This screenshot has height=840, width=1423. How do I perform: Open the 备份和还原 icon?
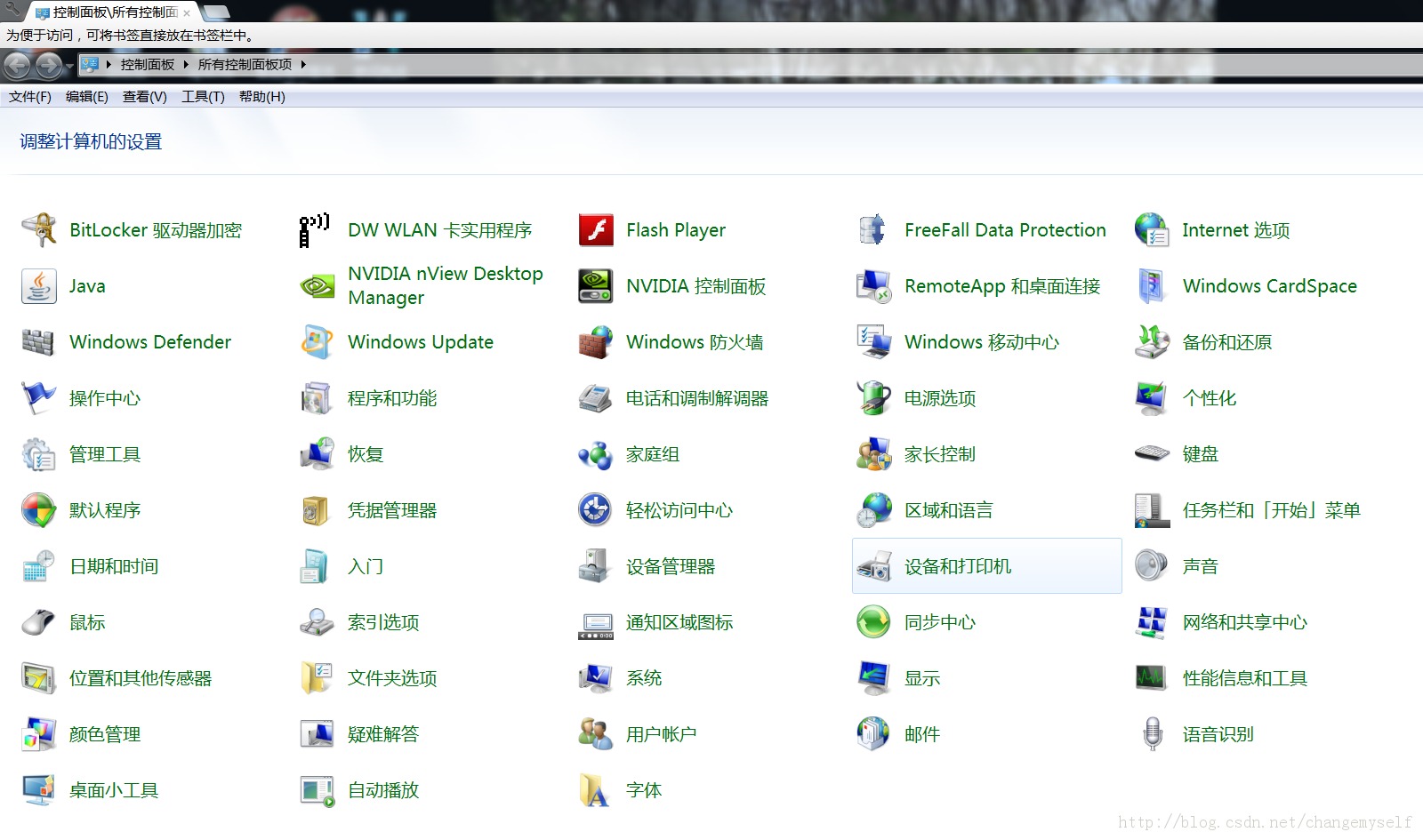pos(1152,342)
